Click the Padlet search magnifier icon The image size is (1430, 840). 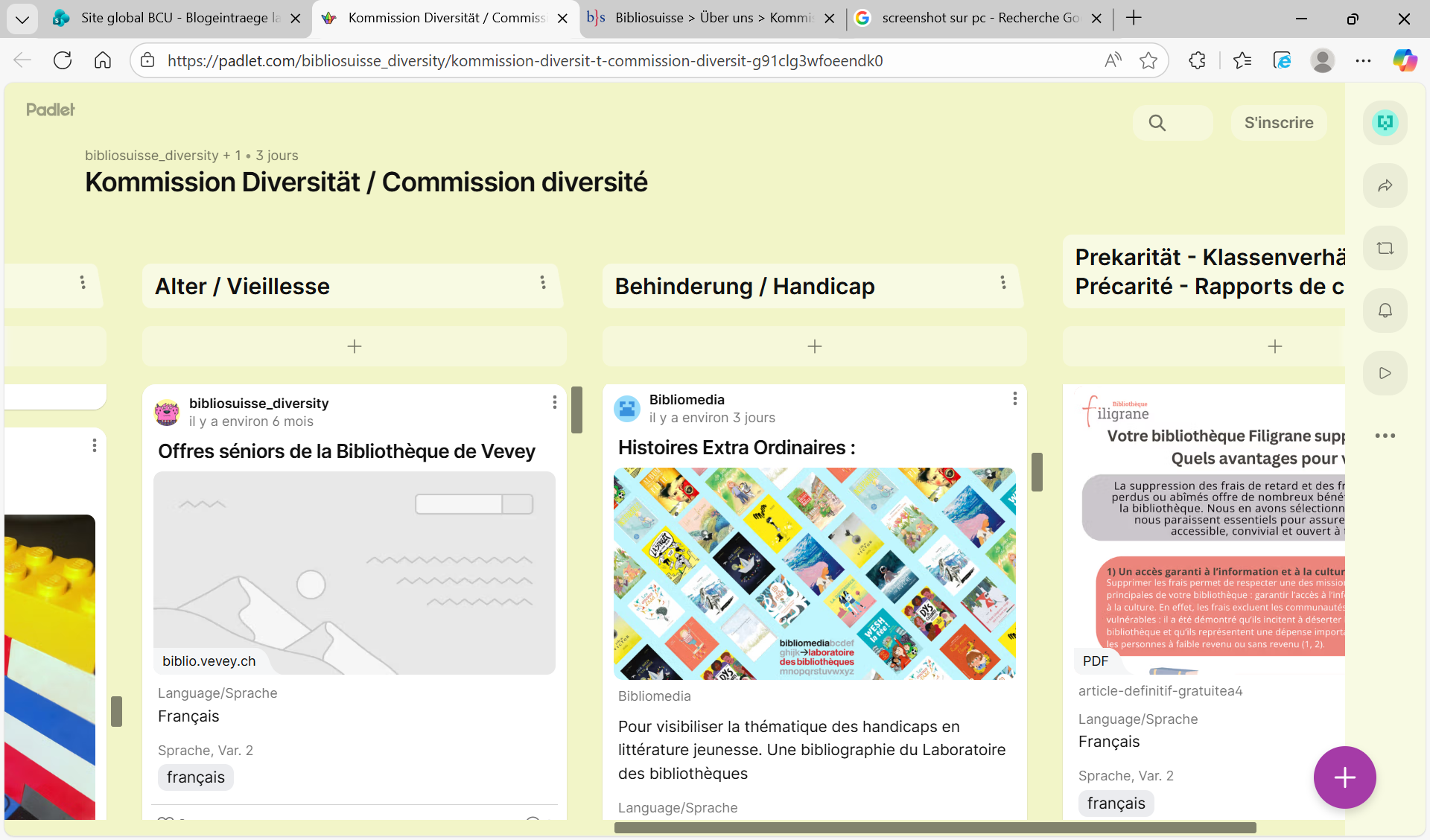(x=1157, y=123)
